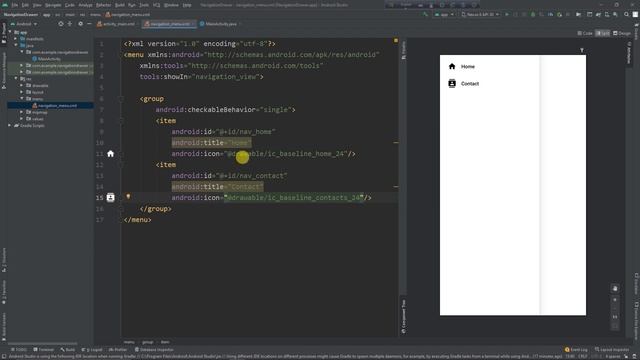Image resolution: width=640 pixels, height=360 pixels.
Task: Open the Nexus device selector dropdown
Action: [x=480, y=14]
